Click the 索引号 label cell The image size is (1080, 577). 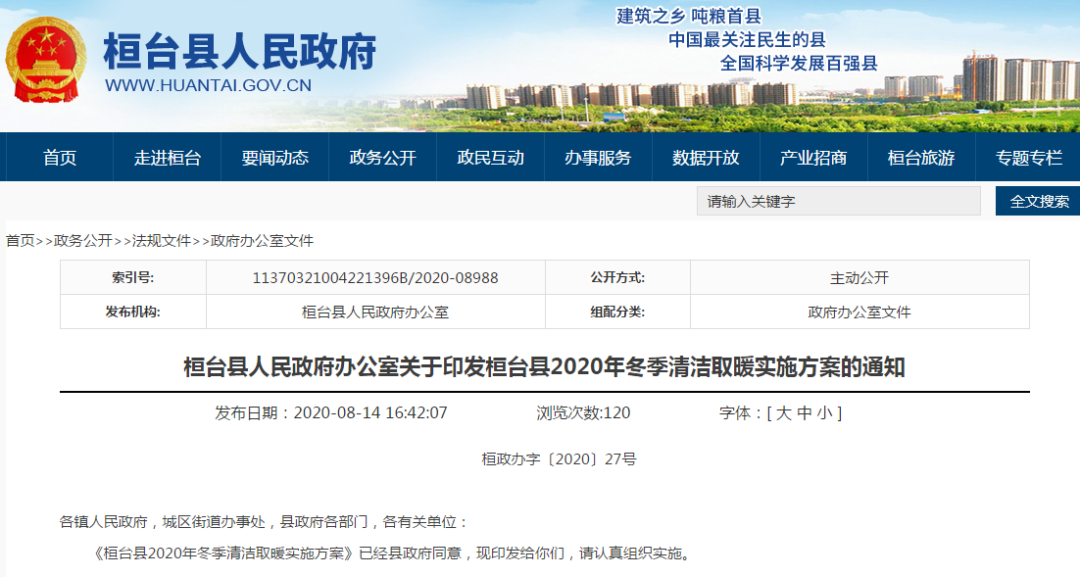(x=133, y=278)
